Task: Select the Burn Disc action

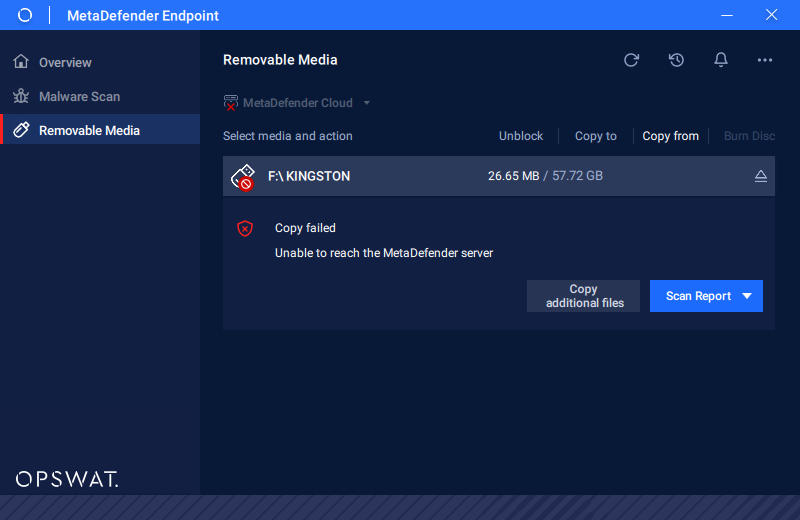Action: pos(749,136)
